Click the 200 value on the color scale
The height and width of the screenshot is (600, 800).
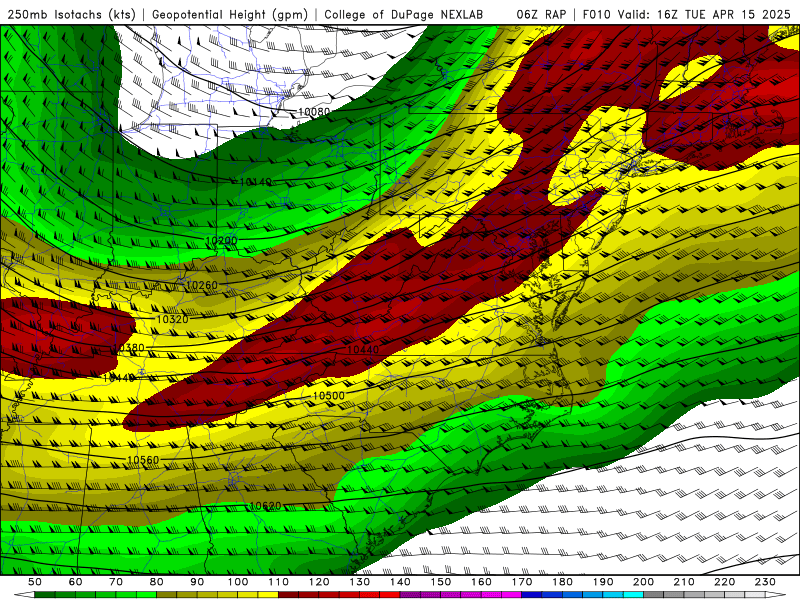click(643, 582)
